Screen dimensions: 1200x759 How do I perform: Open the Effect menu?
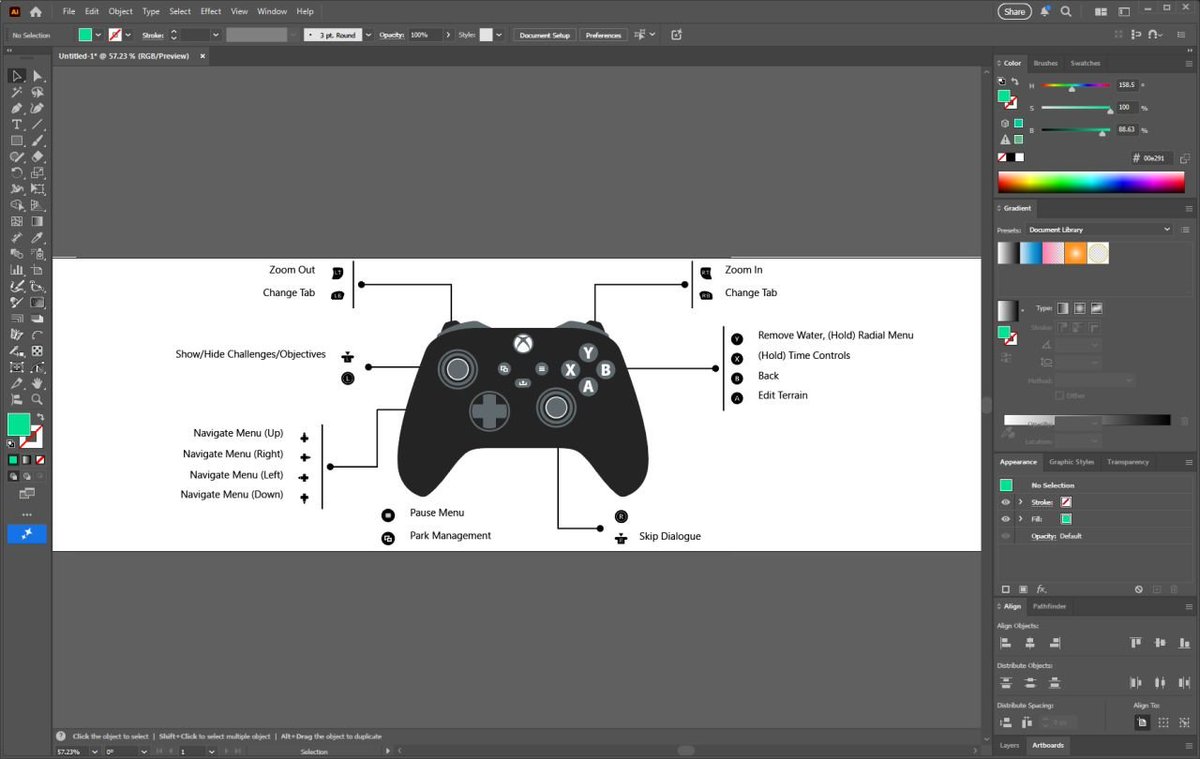pyautogui.click(x=210, y=11)
